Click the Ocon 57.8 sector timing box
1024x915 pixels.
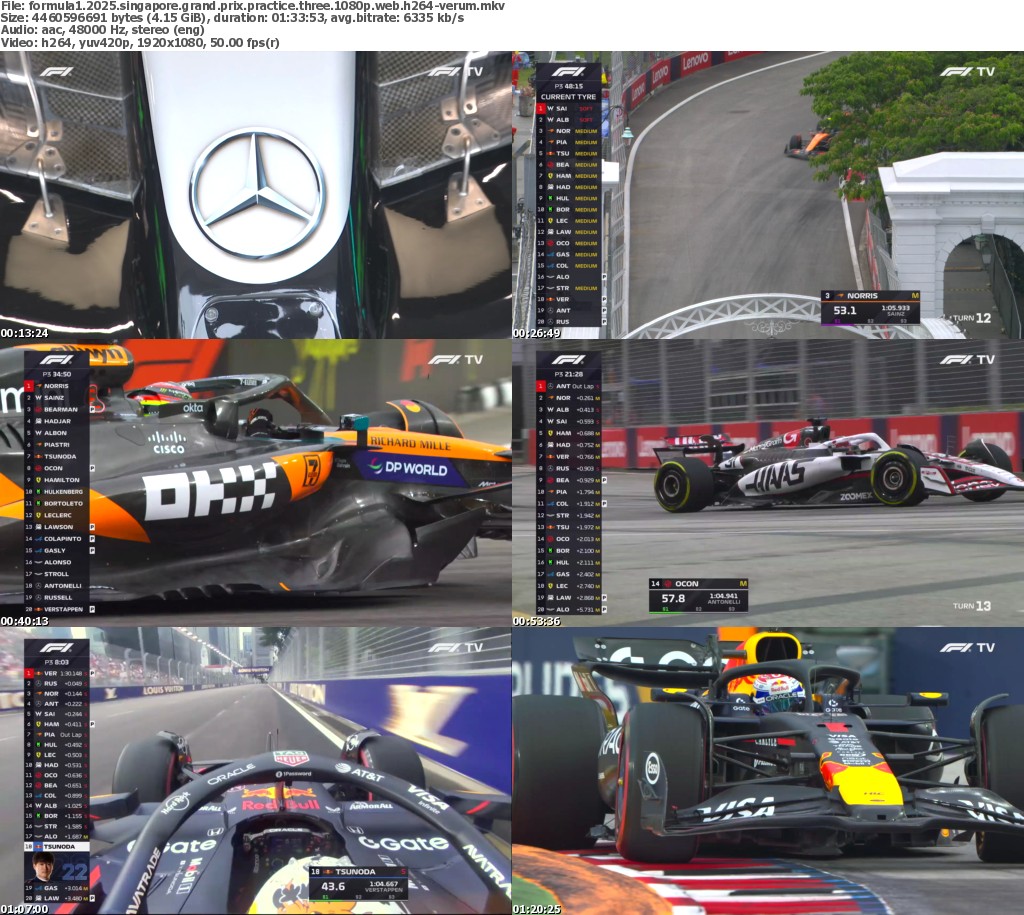(x=698, y=595)
